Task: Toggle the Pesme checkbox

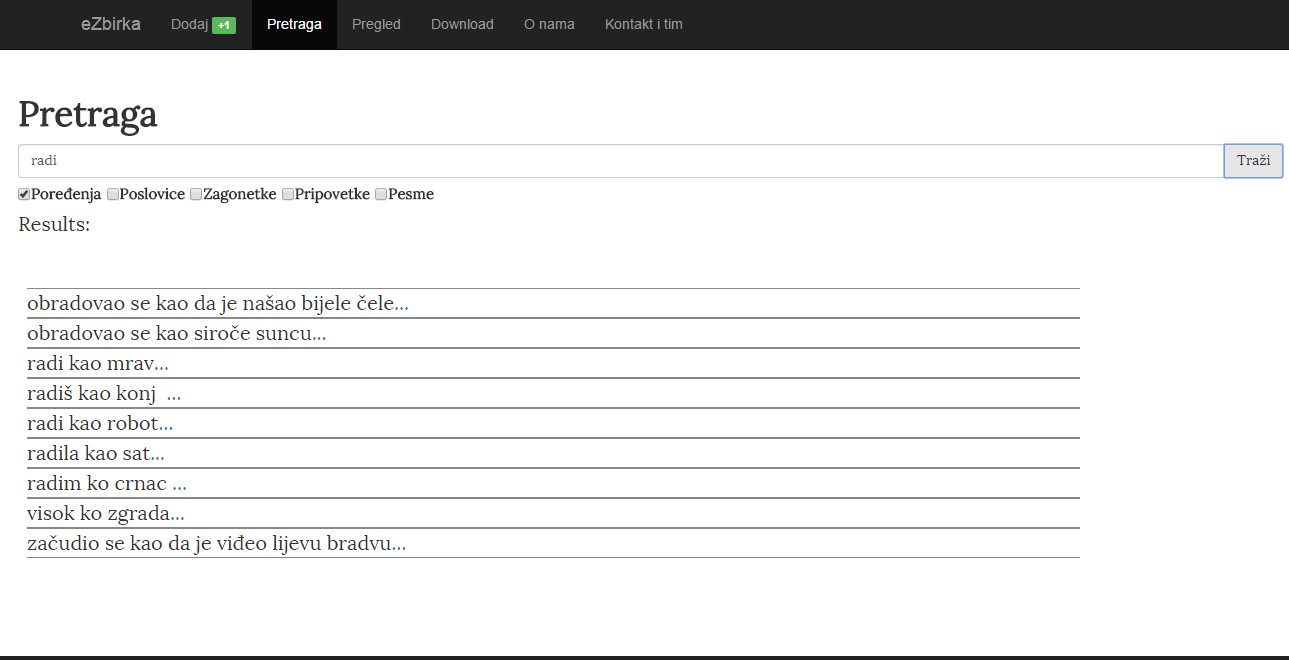Action: click(x=381, y=195)
